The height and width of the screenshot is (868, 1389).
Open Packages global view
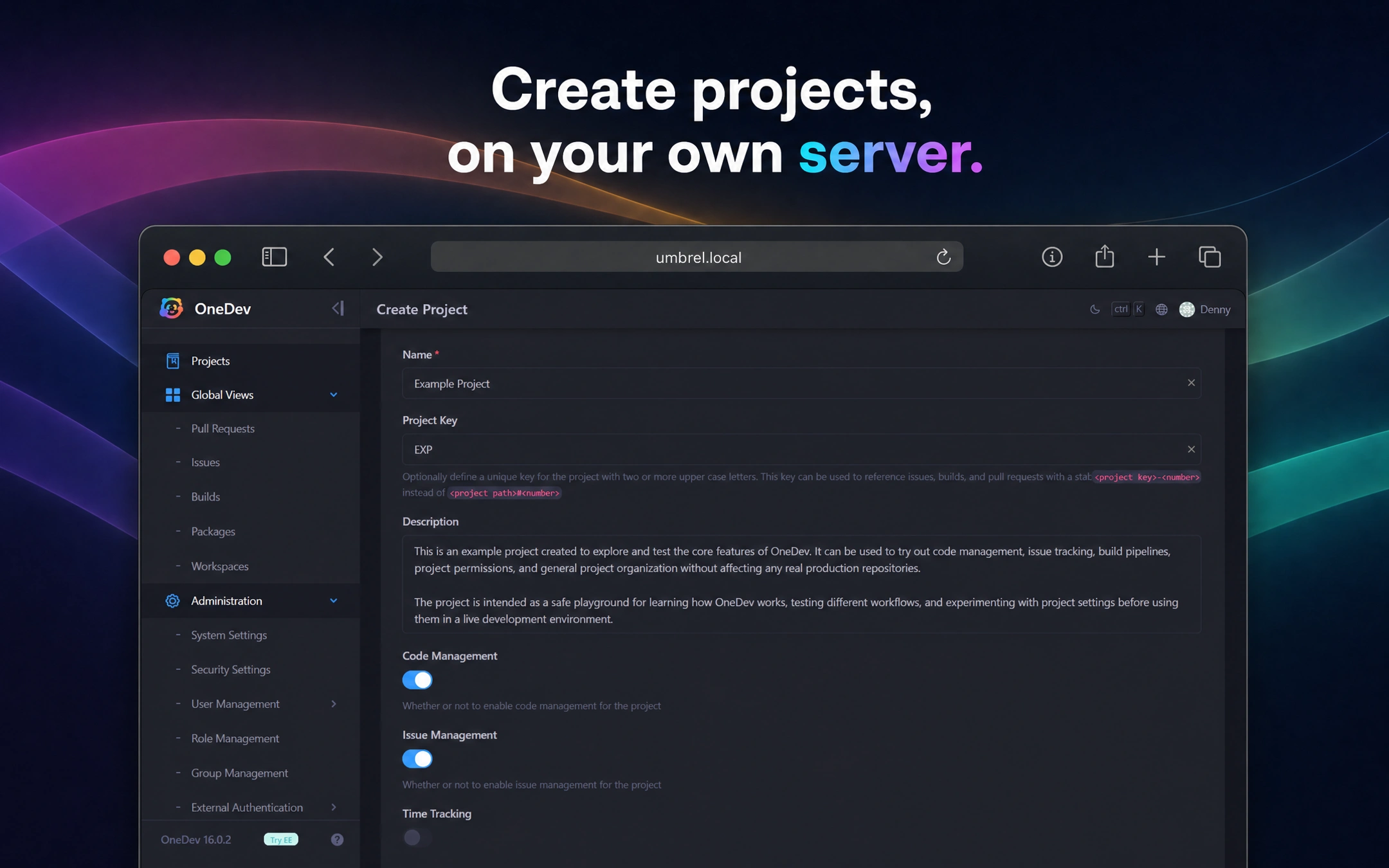point(213,532)
